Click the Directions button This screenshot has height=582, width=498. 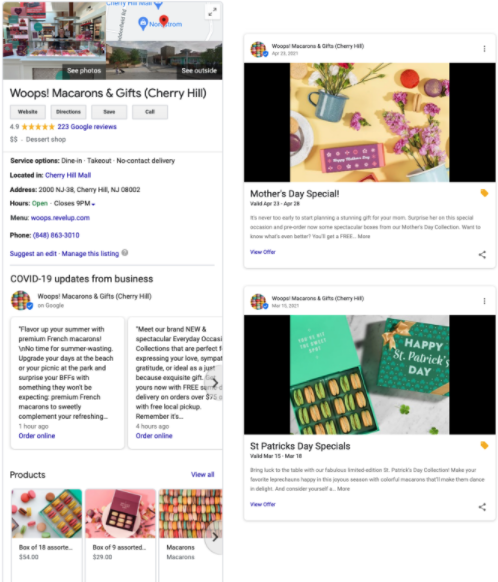pos(68,112)
